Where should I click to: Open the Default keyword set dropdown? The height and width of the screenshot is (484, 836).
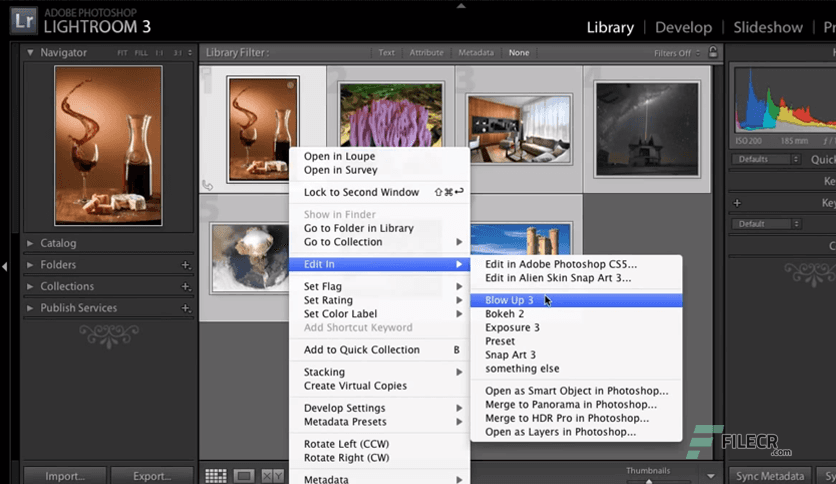pos(766,224)
